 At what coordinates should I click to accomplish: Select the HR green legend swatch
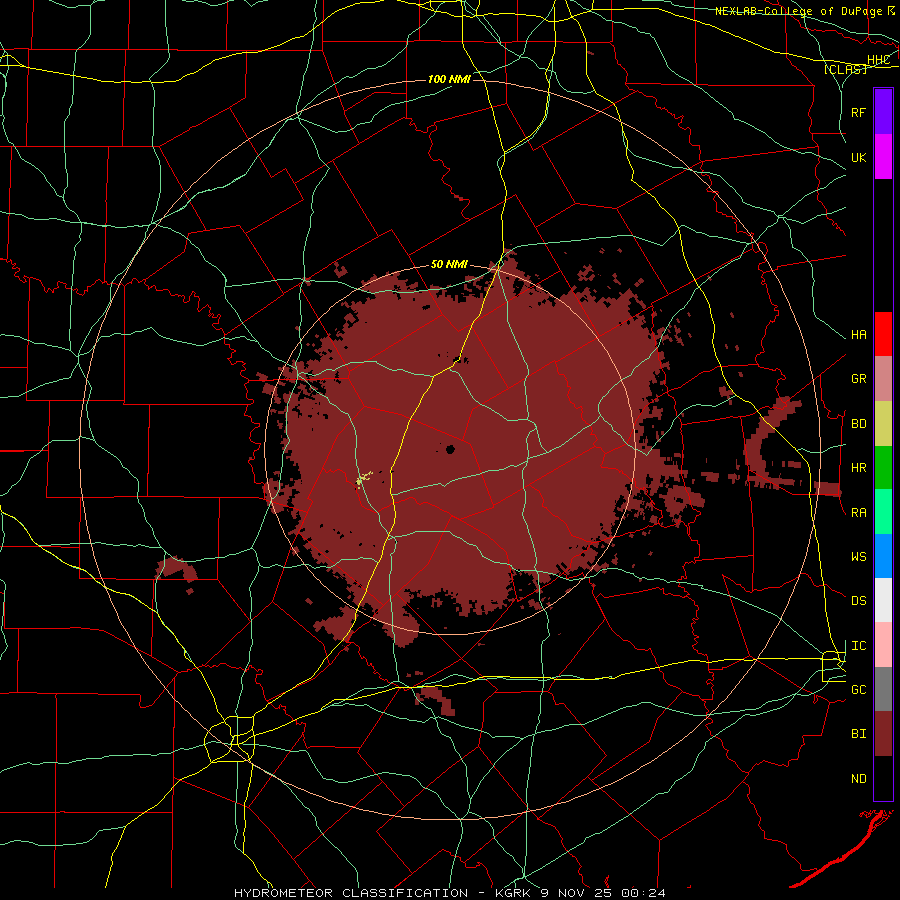click(x=883, y=467)
